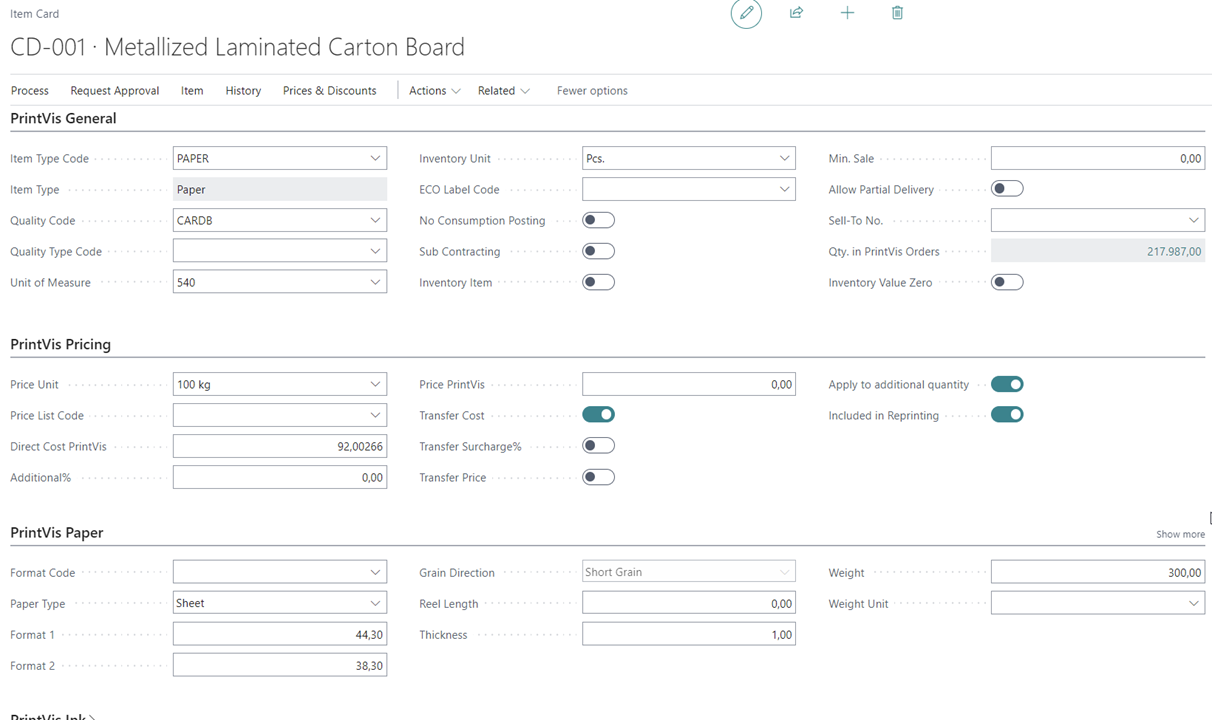Click the Price PrintVis field
This screenshot has height=720, width=1212.
point(689,384)
